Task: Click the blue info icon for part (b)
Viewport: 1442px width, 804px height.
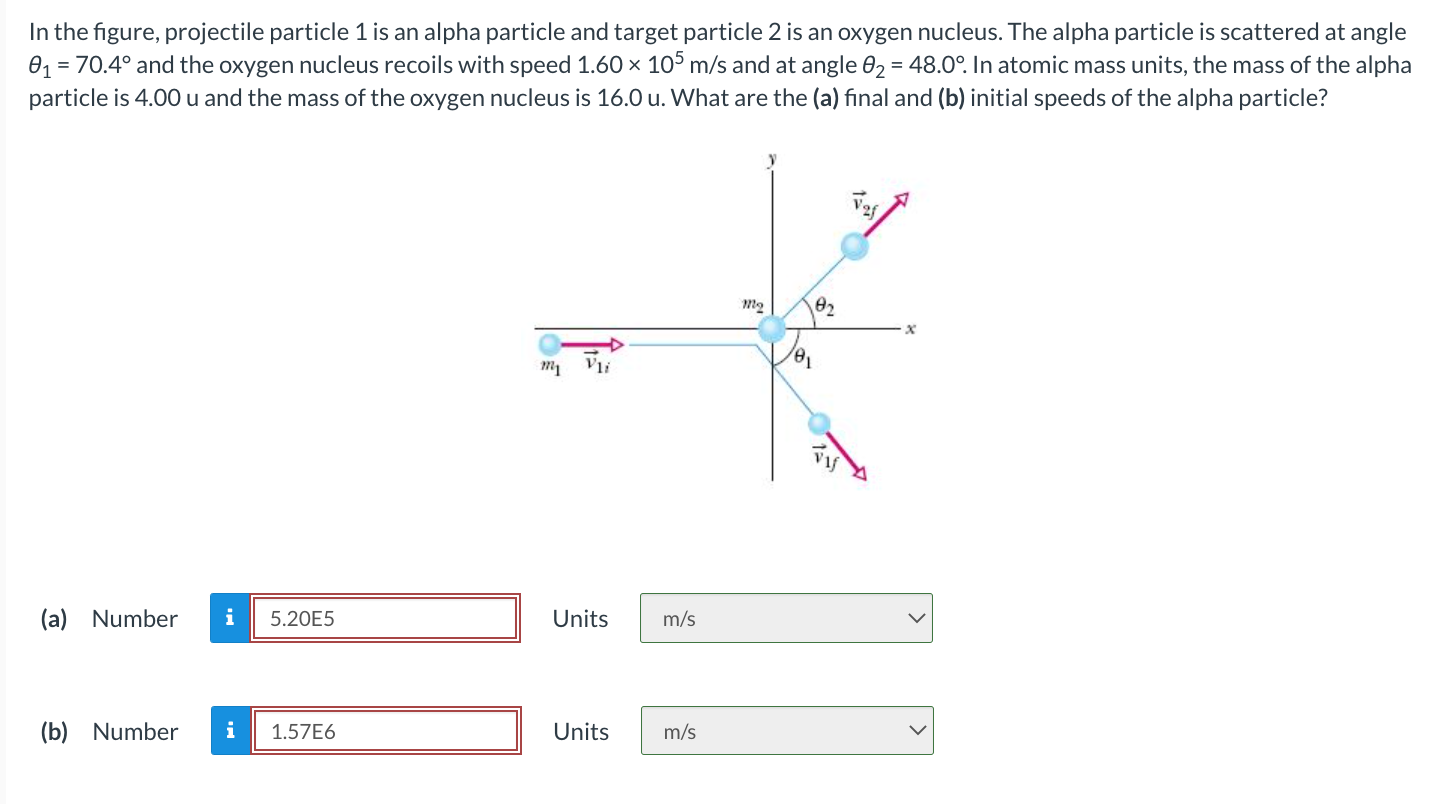Action: coord(231,731)
